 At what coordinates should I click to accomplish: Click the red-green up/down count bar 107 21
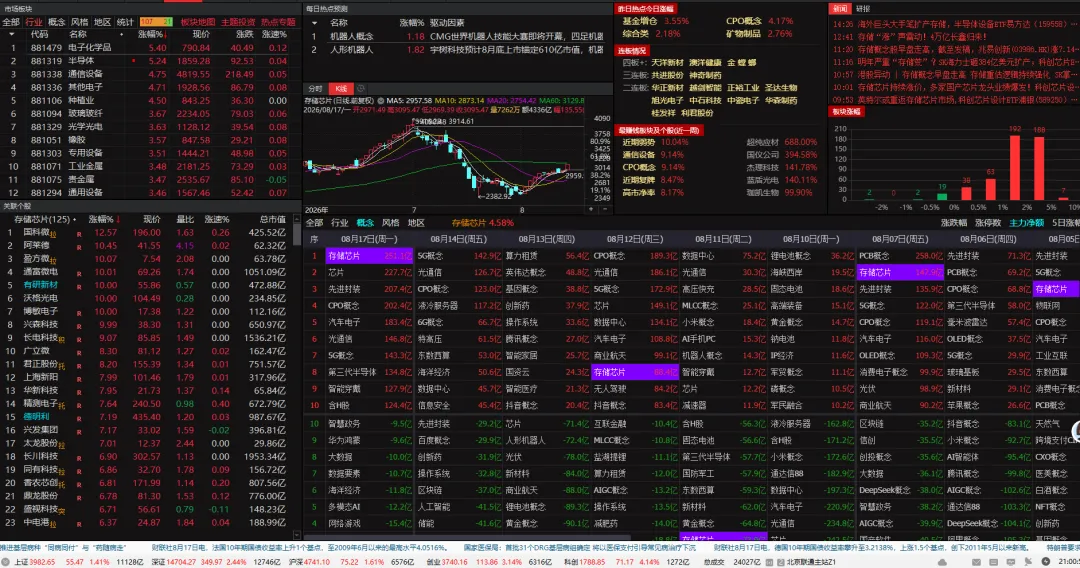pos(156,22)
